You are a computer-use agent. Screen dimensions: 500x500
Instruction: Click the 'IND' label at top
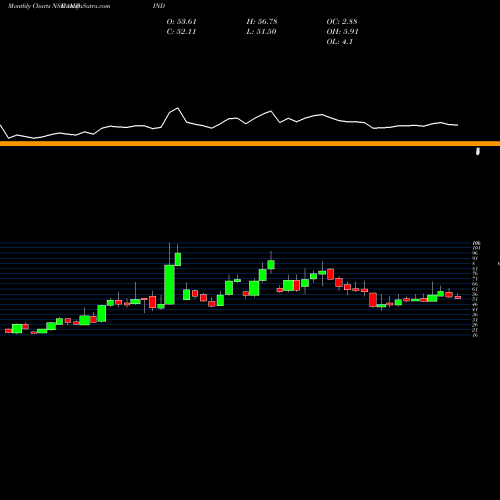pos(159,6)
